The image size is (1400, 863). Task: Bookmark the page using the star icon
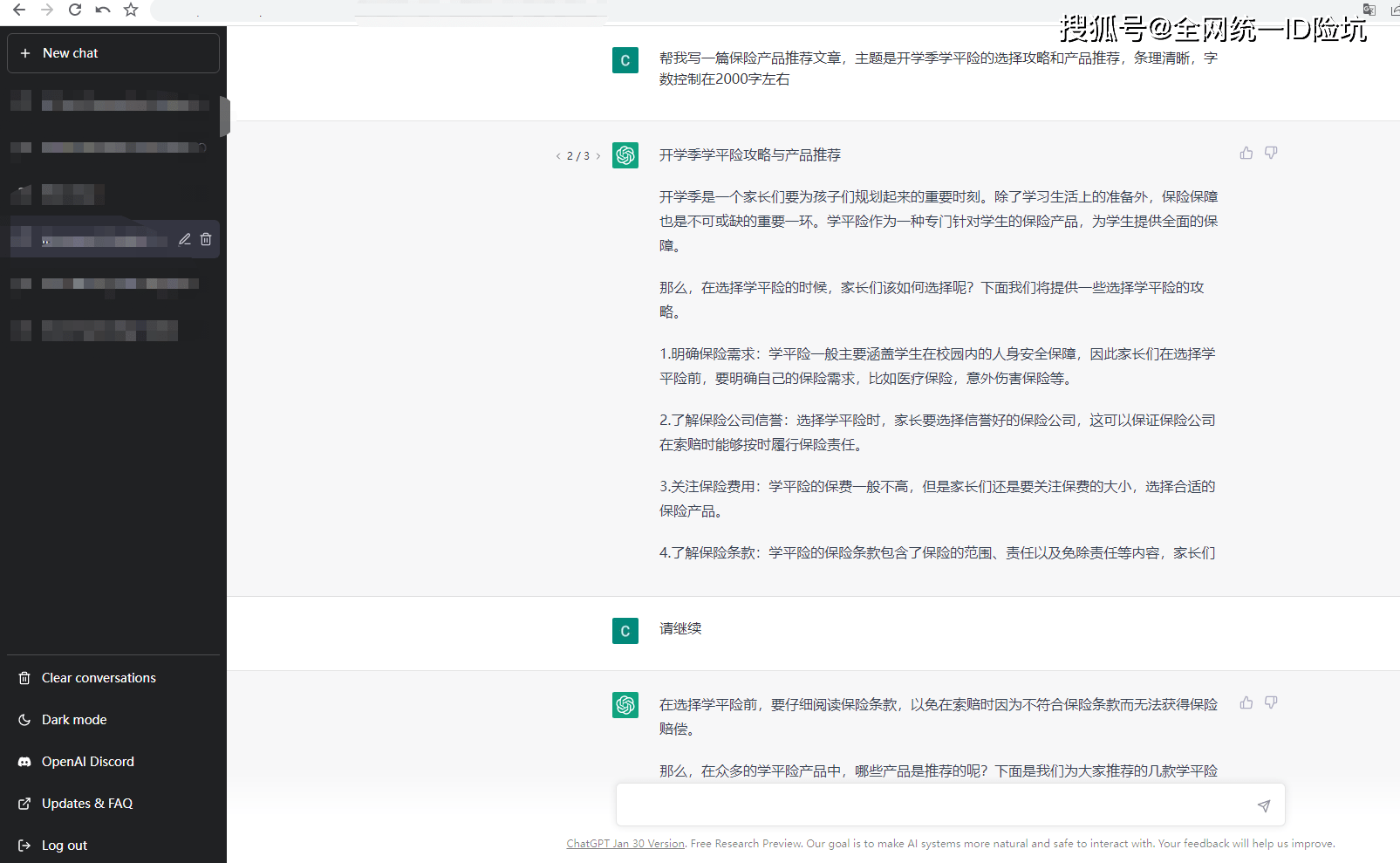click(131, 10)
